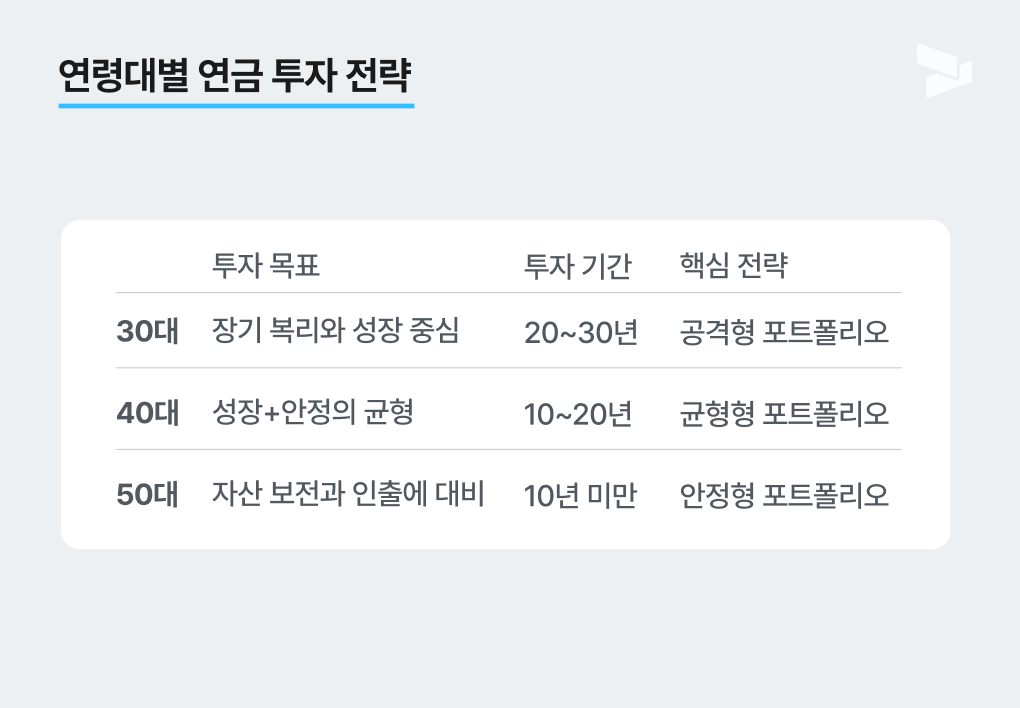Viewport: 1020px width, 708px height.
Task: Choose the 공격형 포트폴리오 strategy text
Action: click(x=784, y=332)
